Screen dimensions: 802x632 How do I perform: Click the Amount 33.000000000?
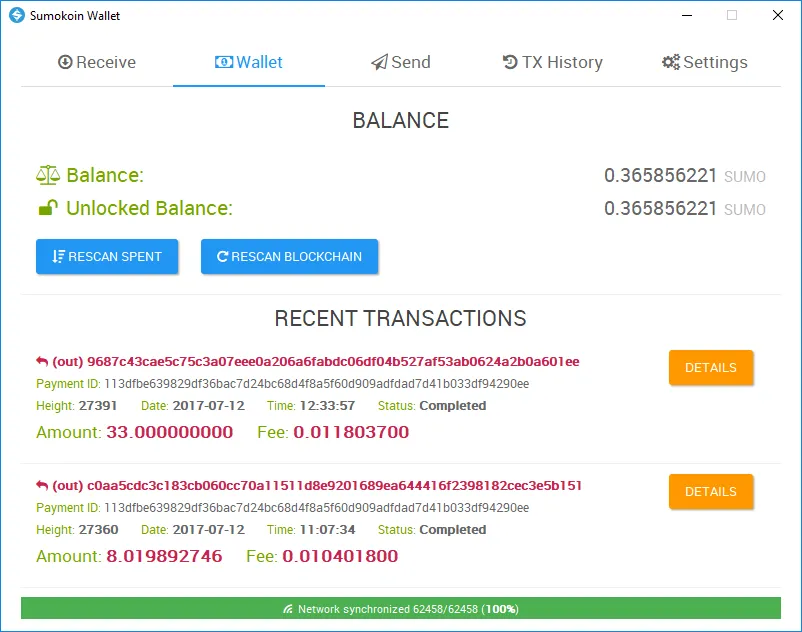(x=169, y=433)
